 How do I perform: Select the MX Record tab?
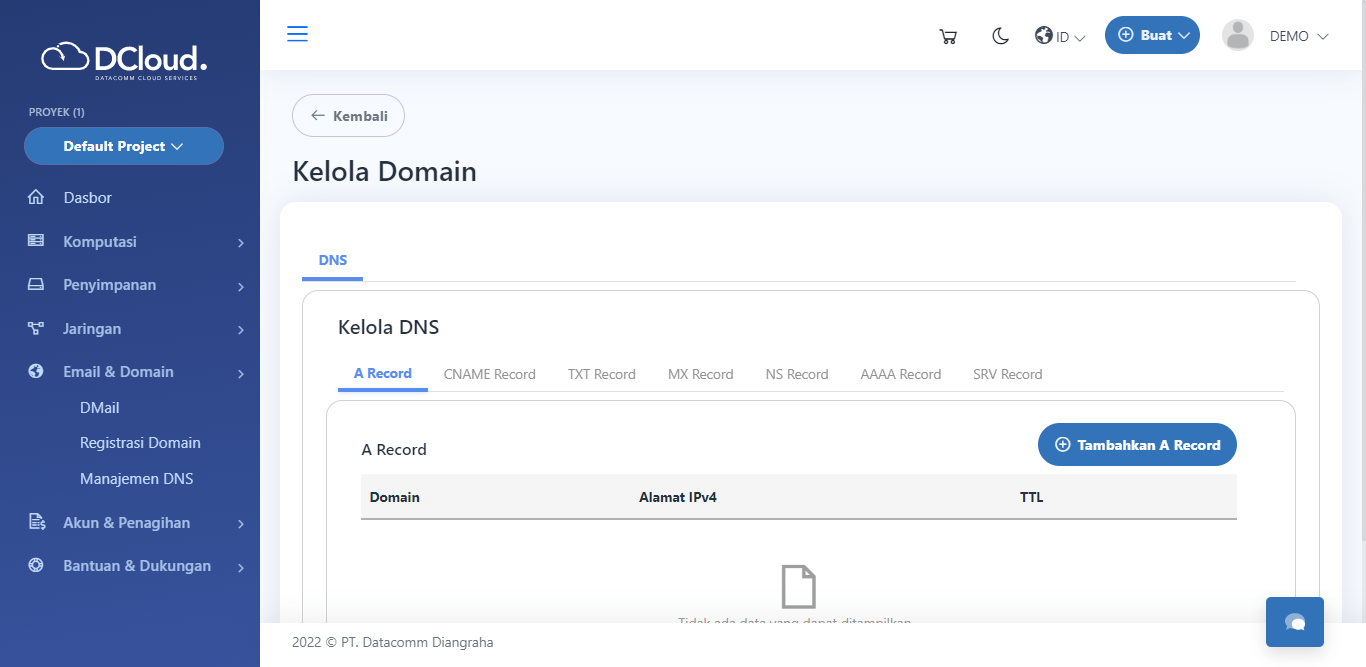(x=700, y=374)
